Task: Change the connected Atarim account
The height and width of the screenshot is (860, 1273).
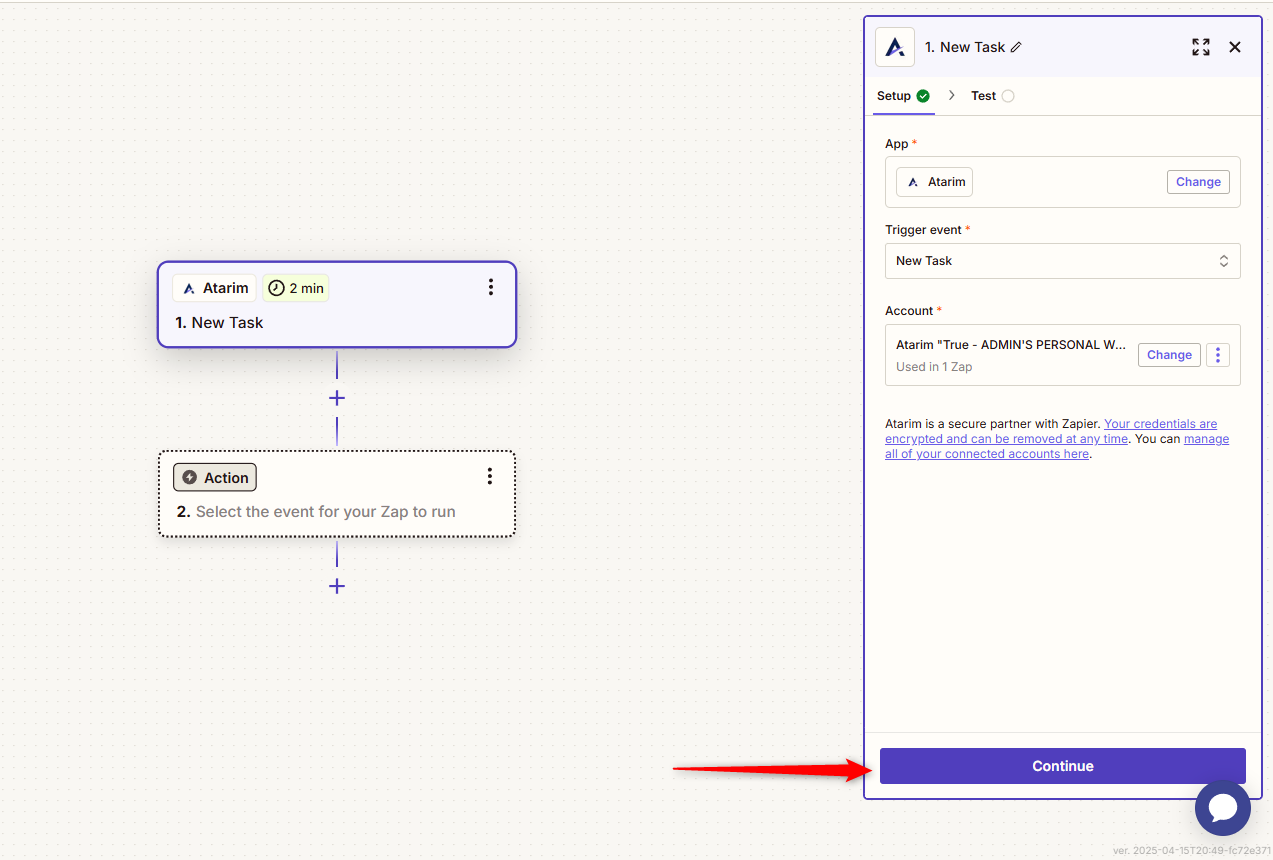Action: point(1168,355)
